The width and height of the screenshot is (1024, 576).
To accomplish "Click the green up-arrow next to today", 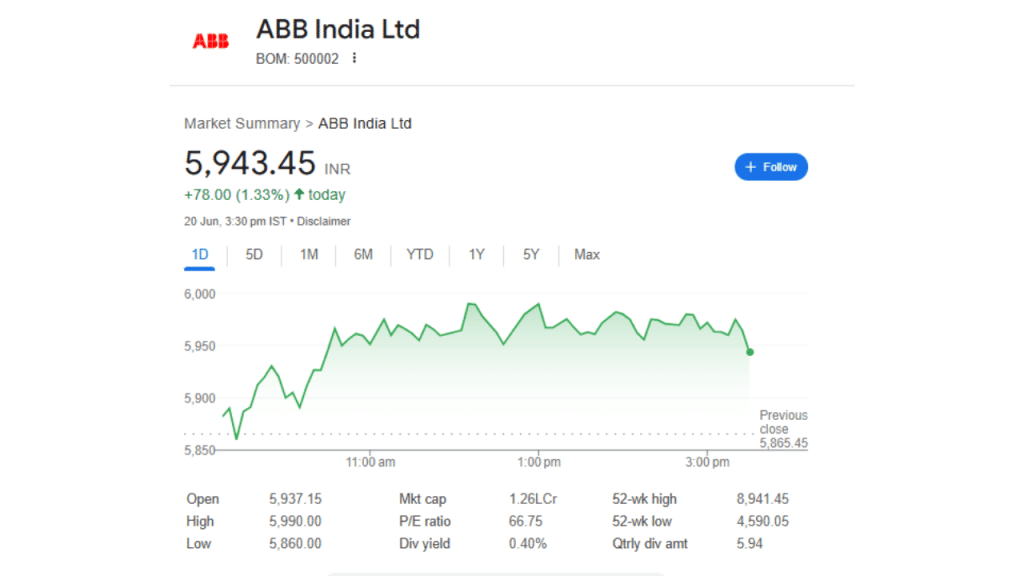I will [299, 194].
